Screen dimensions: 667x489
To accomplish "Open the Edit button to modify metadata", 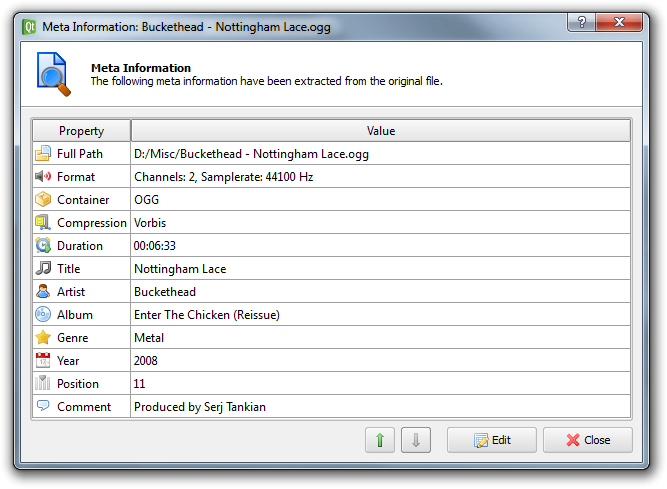I will point(491,440).
